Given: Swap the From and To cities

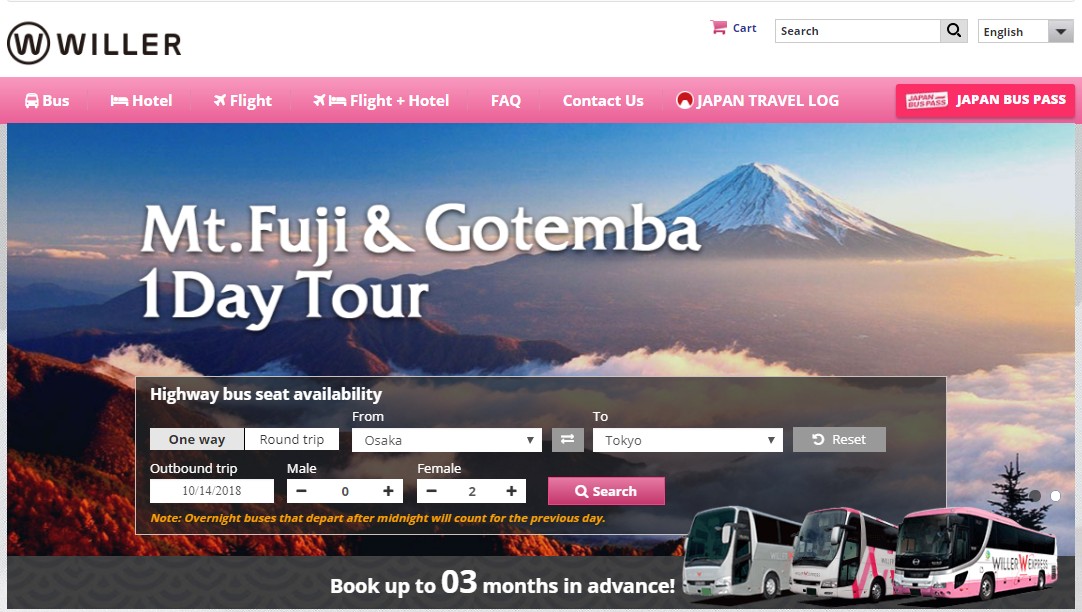Looking at the screenshot, I should point(567,440).
